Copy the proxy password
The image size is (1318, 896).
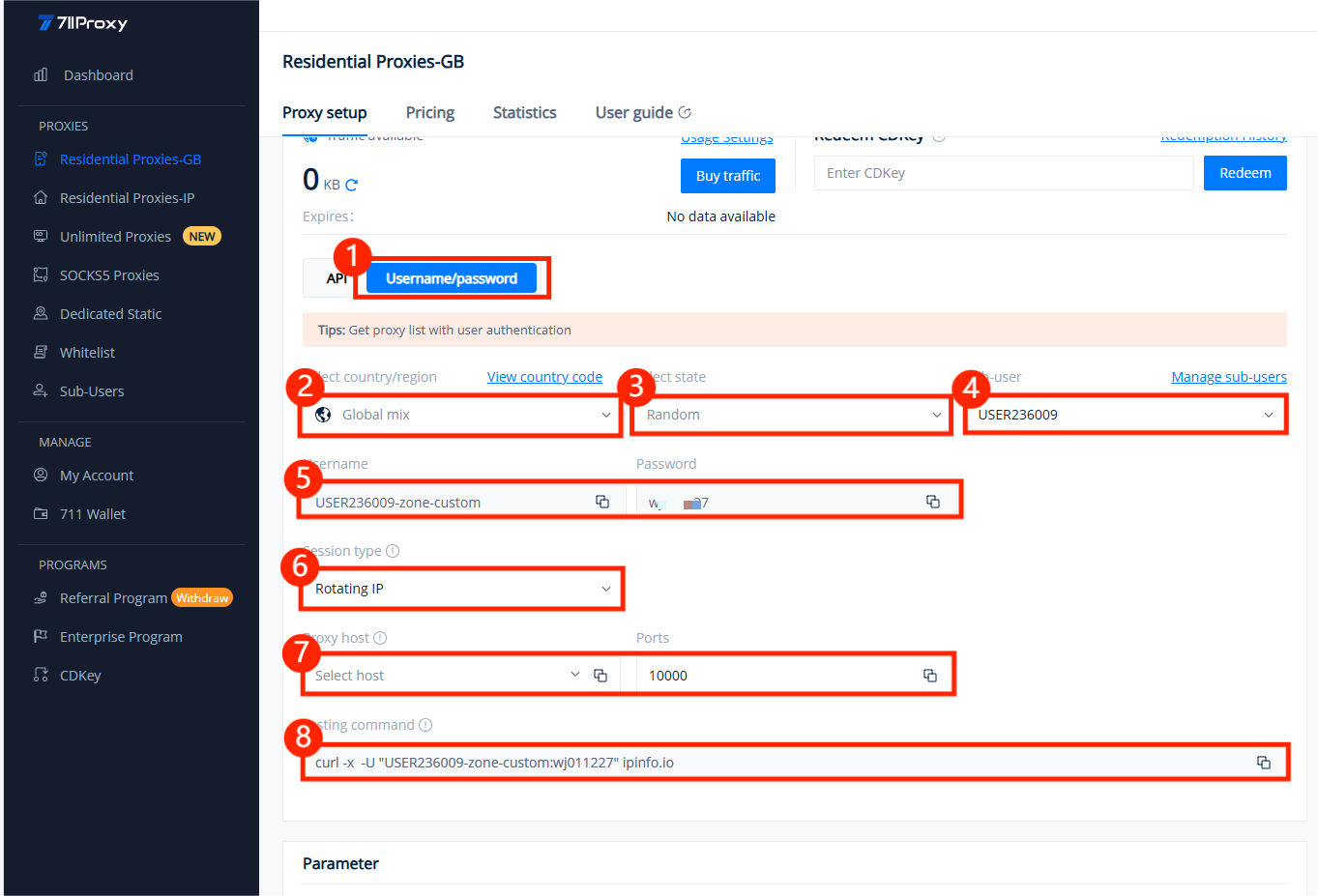pyautogui.click(x=933, y=502)
